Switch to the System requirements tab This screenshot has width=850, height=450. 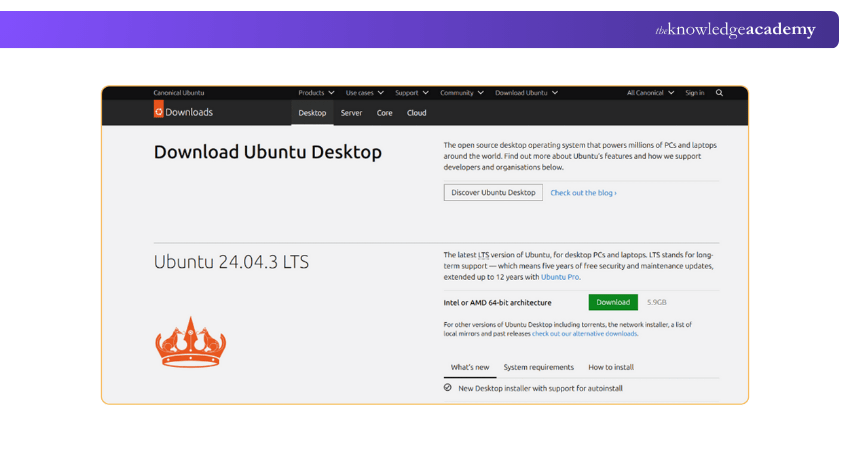[x=538, y=367]
